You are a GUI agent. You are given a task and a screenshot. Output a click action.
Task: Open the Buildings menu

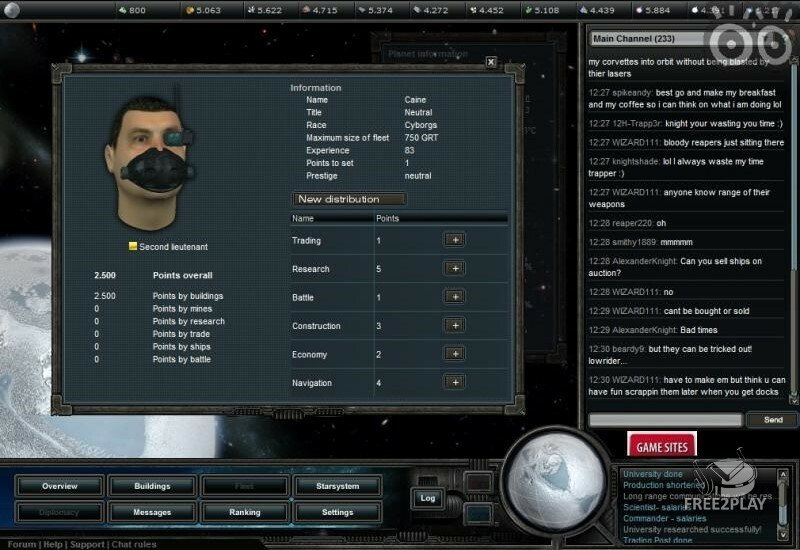152,486
